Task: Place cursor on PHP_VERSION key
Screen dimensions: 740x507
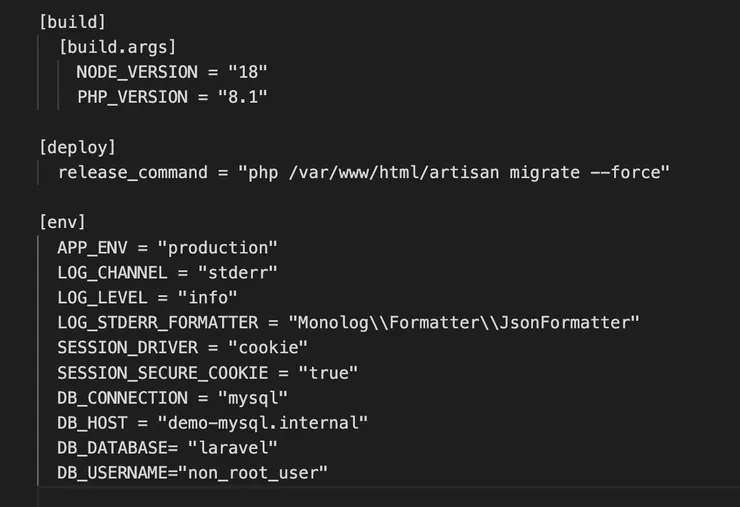Action: coord(132,97)
